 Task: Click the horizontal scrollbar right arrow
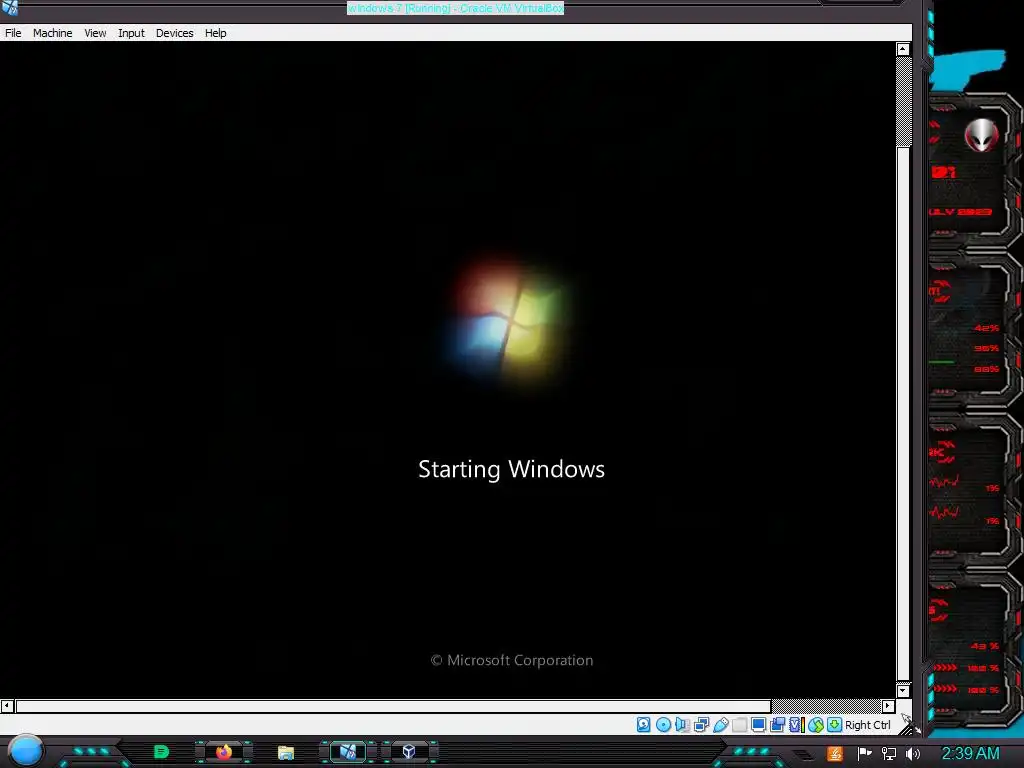888,706
